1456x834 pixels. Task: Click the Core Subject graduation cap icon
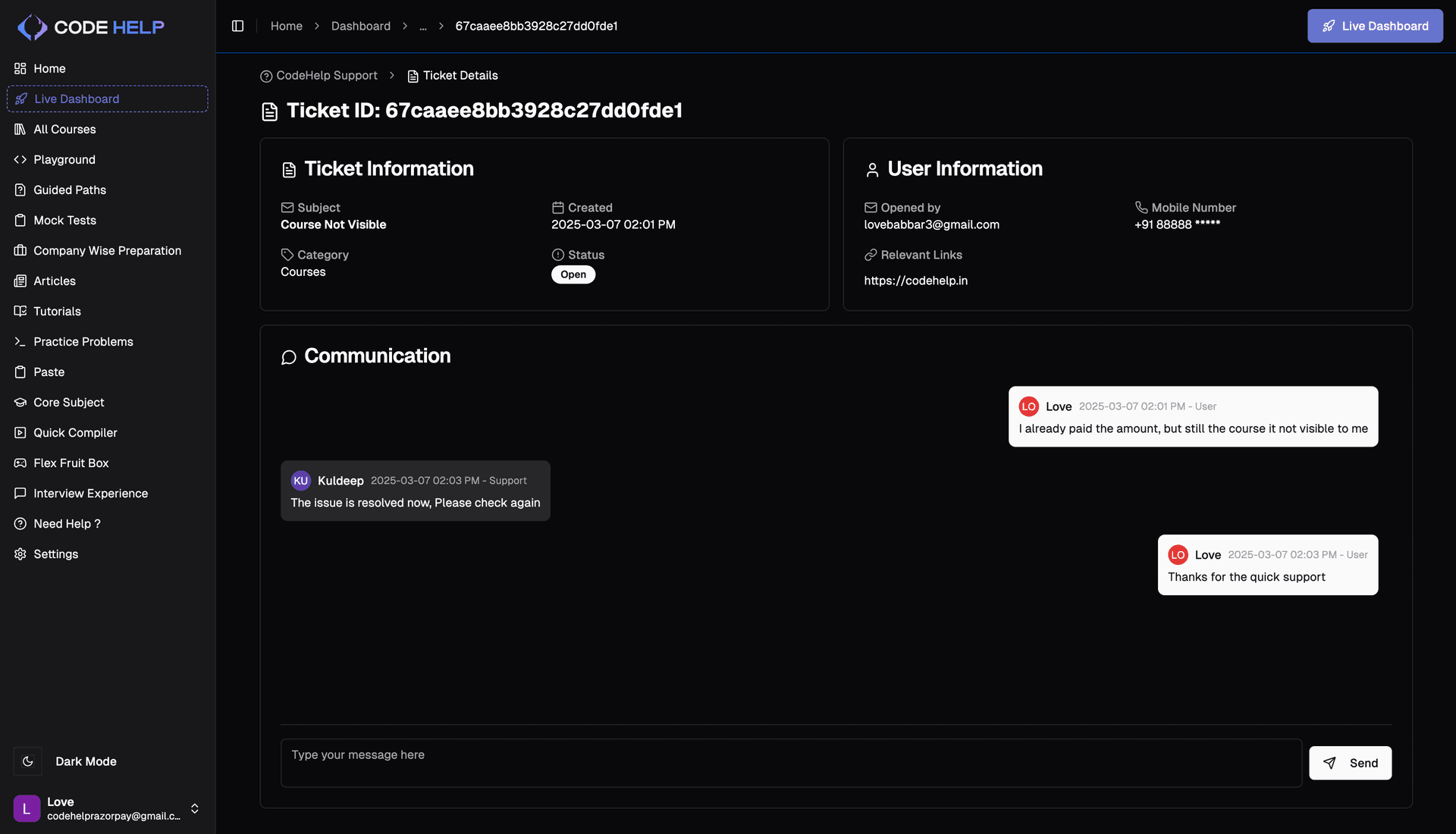pyautogui.click(x=20, y=403)
